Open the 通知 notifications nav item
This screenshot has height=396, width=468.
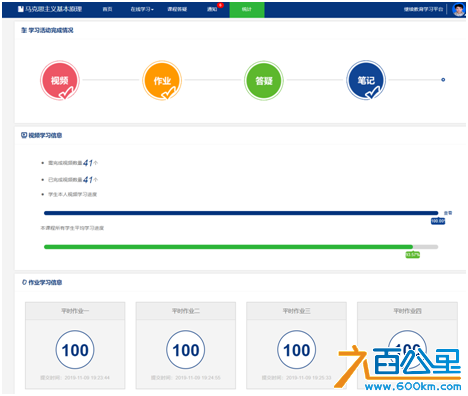point(212,9)
